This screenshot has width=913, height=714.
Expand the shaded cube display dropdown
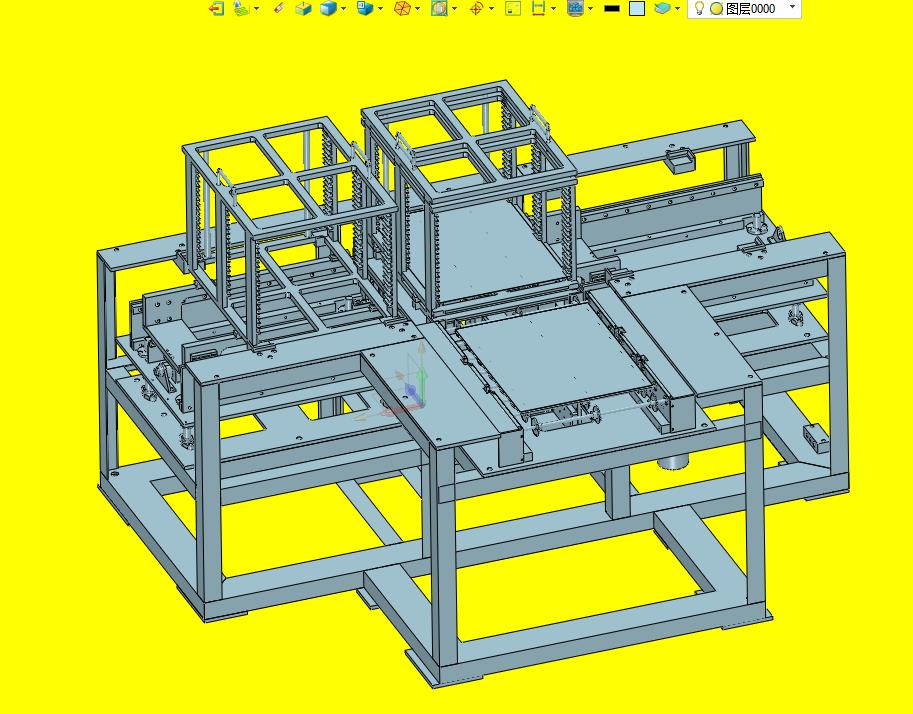[344, 8]
